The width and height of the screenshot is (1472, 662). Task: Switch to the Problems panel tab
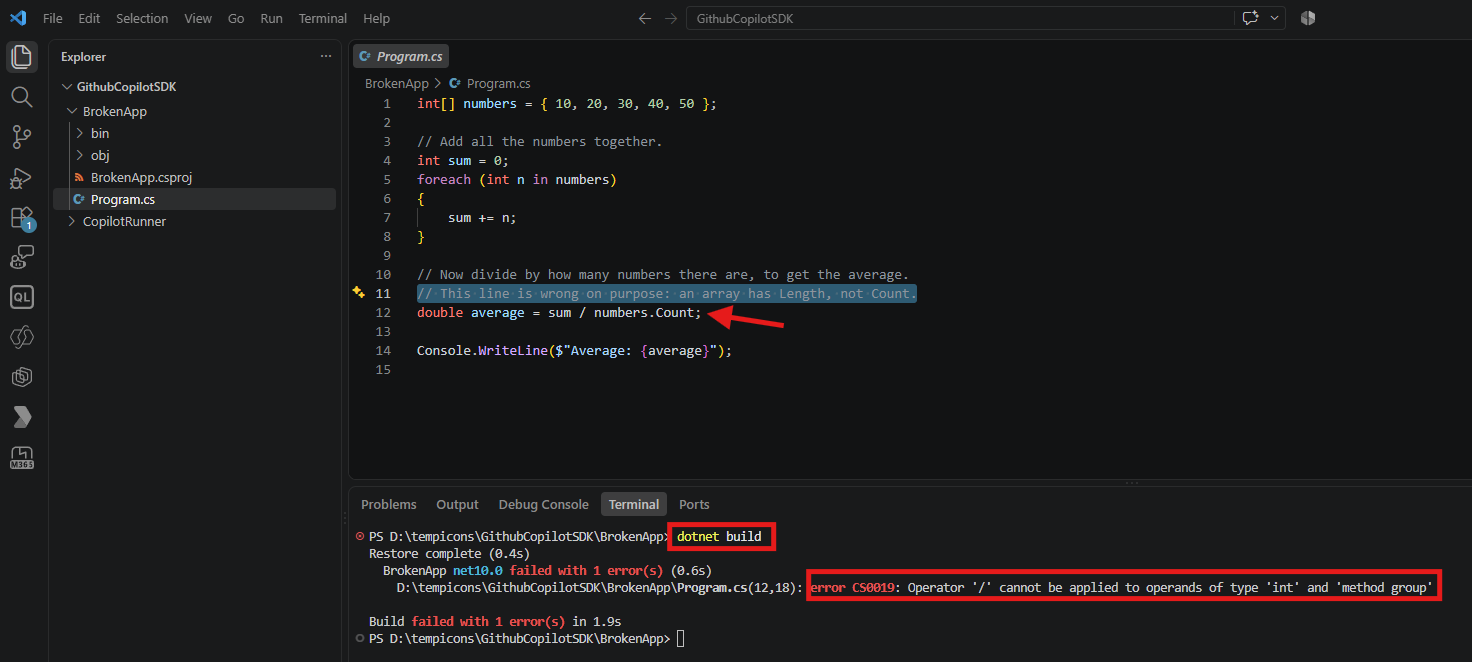pos(389,504)
